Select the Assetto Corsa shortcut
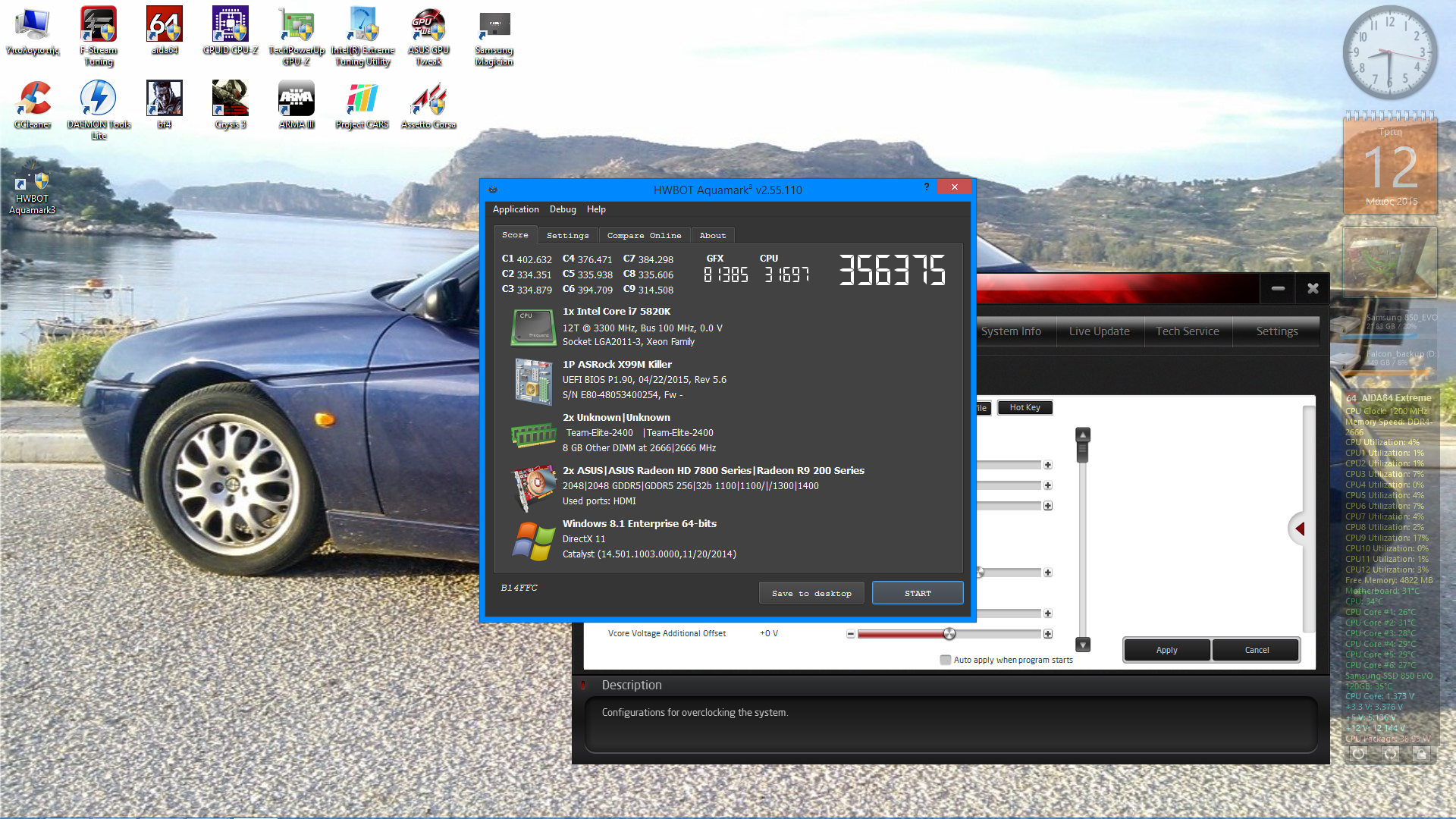Screen dimensions: 1456x819 (x=428, y=105)
